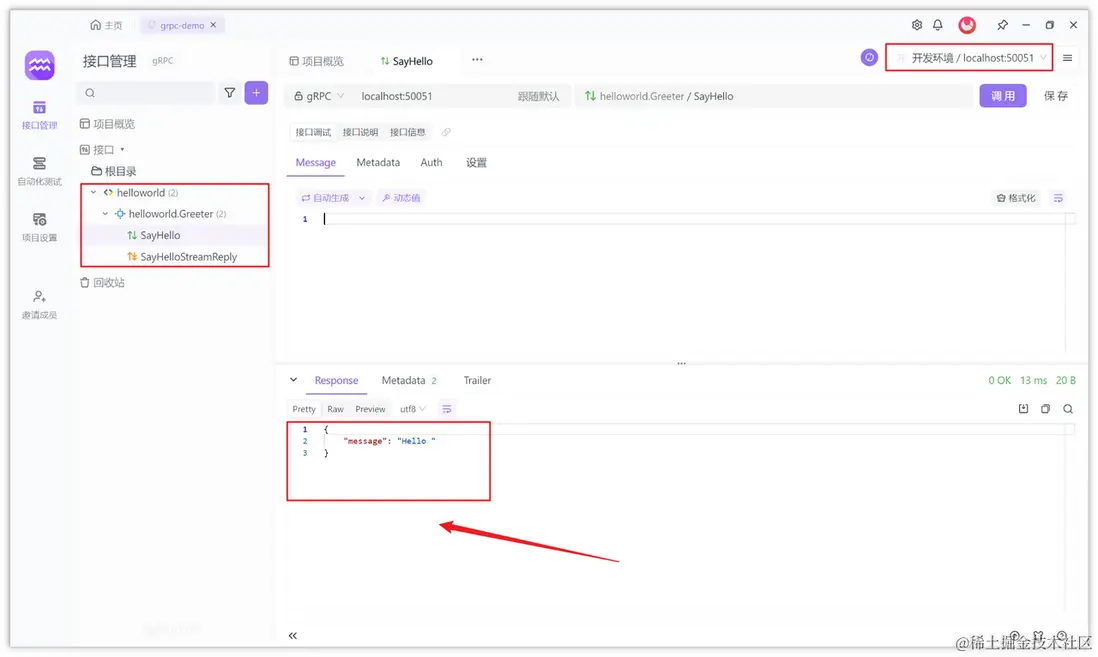Click the copy link icon

tap(446, 132)
